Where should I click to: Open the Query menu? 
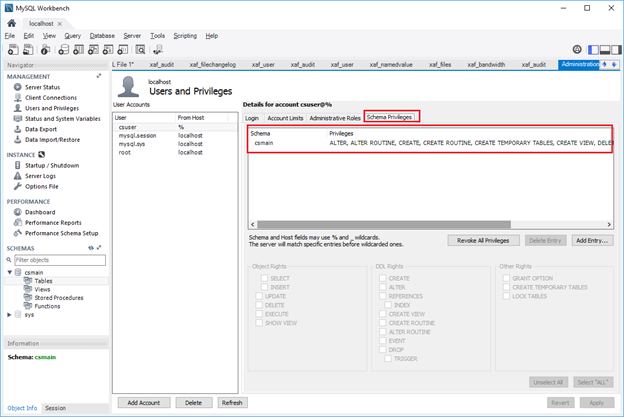(x=72, y=36)
